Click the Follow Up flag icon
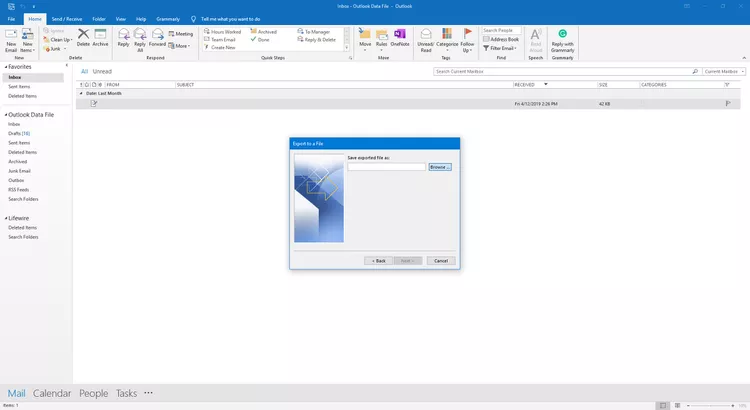Screen dimensions: 750x410 coord(467,33)
